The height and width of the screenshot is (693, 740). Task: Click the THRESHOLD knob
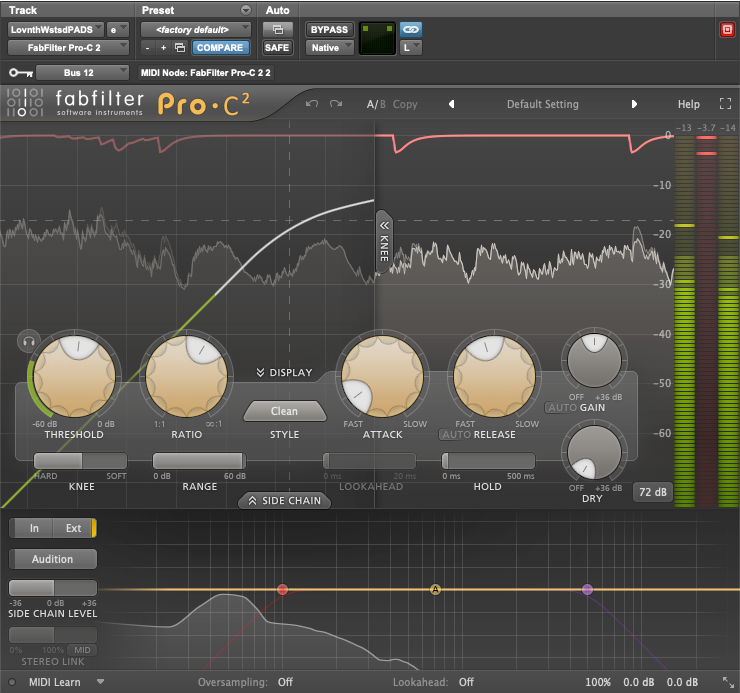pyautogui.click(x=75, y=376)
